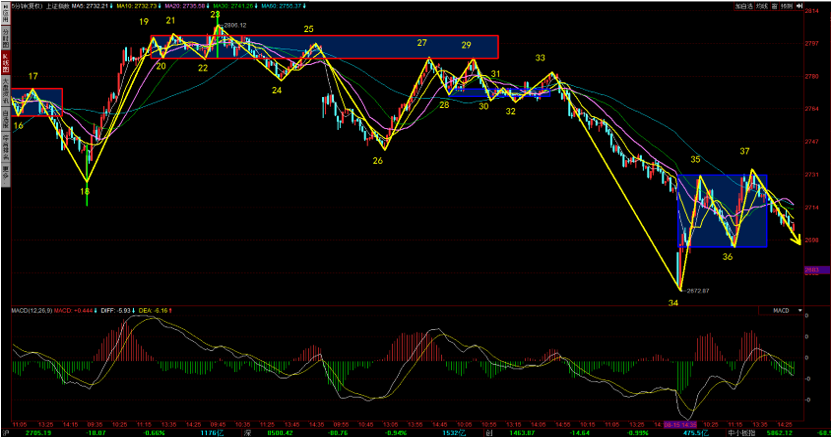Click the 预测 forecast button
The height and width of the screenshot is (437, 831).
789,5
